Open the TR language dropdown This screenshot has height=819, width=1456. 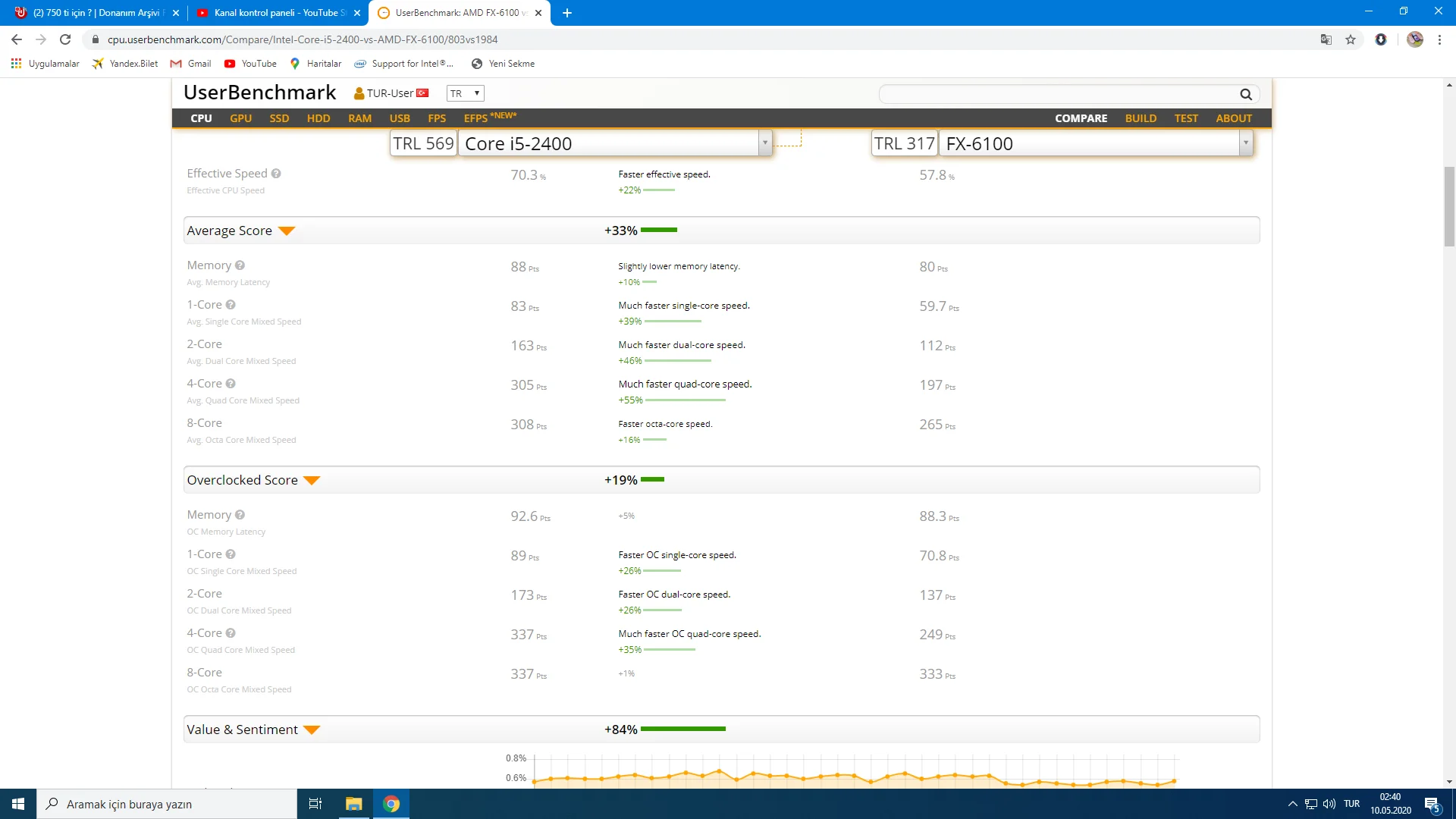pos(465,93)
